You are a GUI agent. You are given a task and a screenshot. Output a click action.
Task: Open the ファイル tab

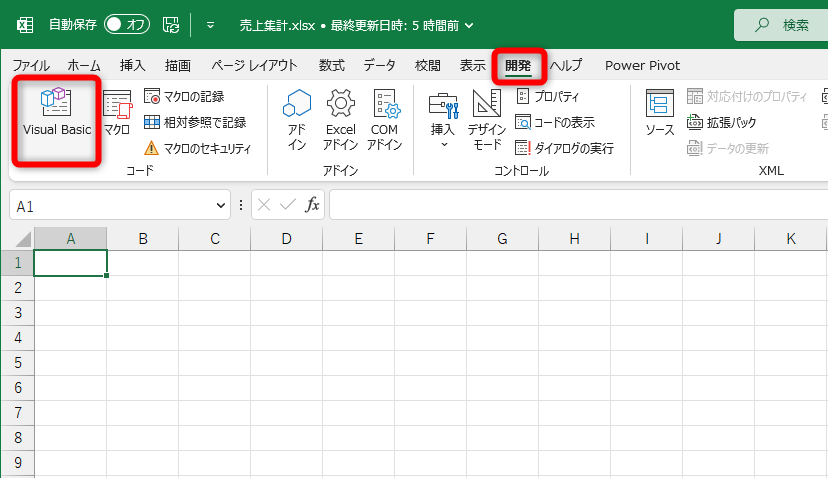tap(31, 65)
